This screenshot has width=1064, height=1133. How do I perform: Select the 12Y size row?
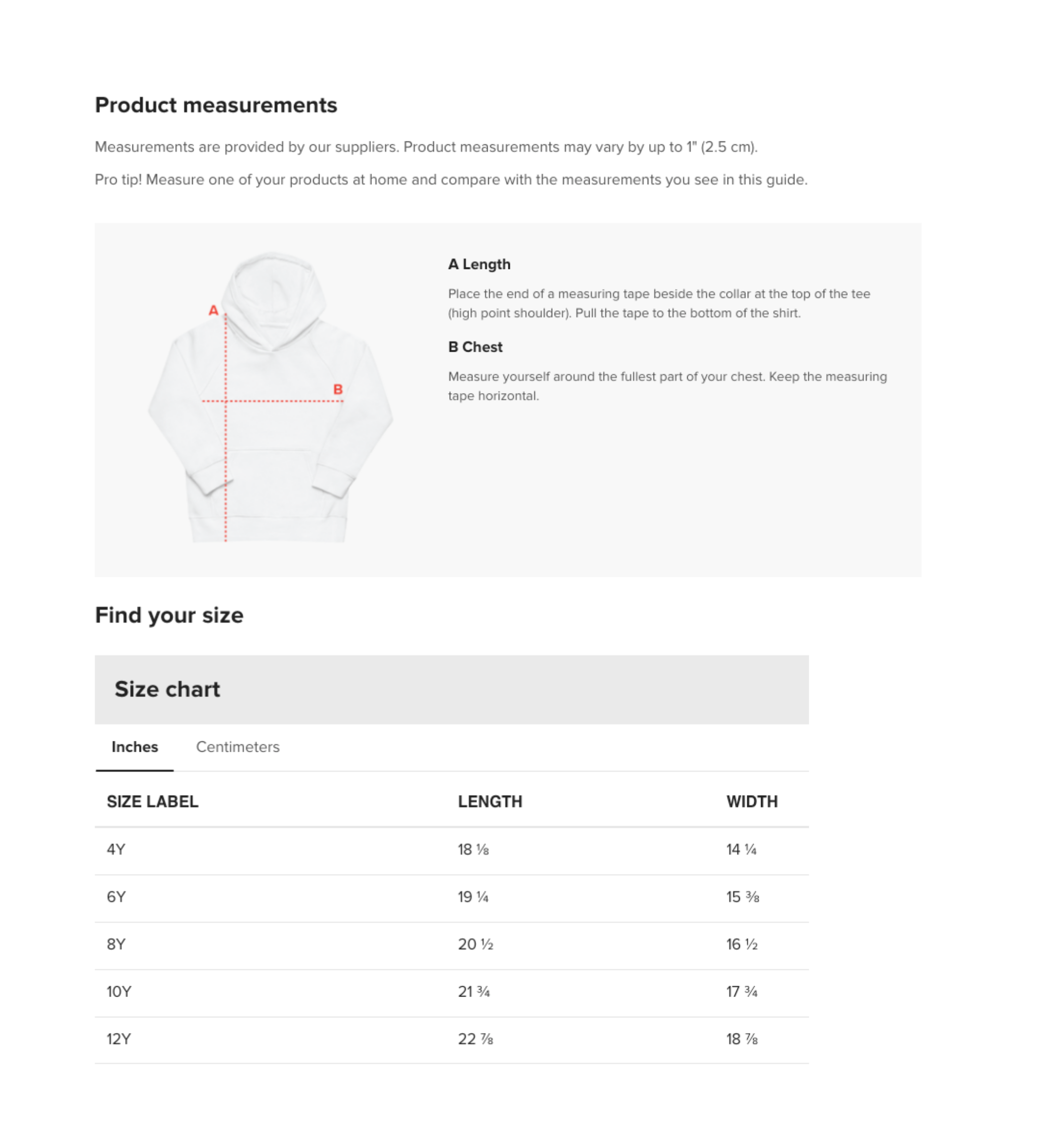(x=451, y=1040)
